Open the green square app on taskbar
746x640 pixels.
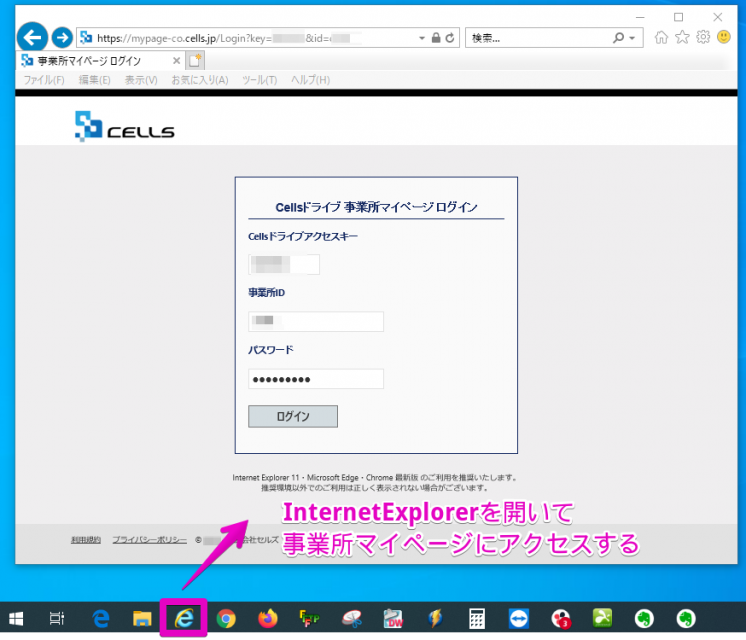coord(602,618)
